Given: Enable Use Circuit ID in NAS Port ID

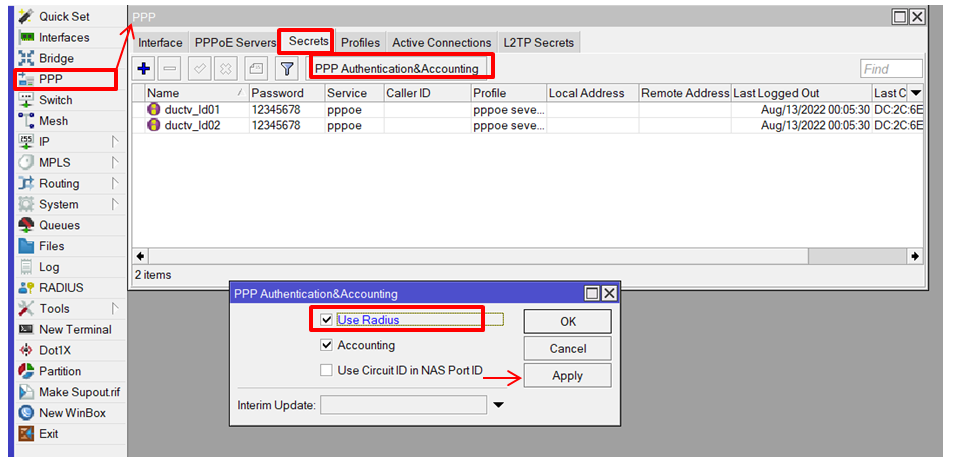Looking at the screenshot, I should coord(326,371).
